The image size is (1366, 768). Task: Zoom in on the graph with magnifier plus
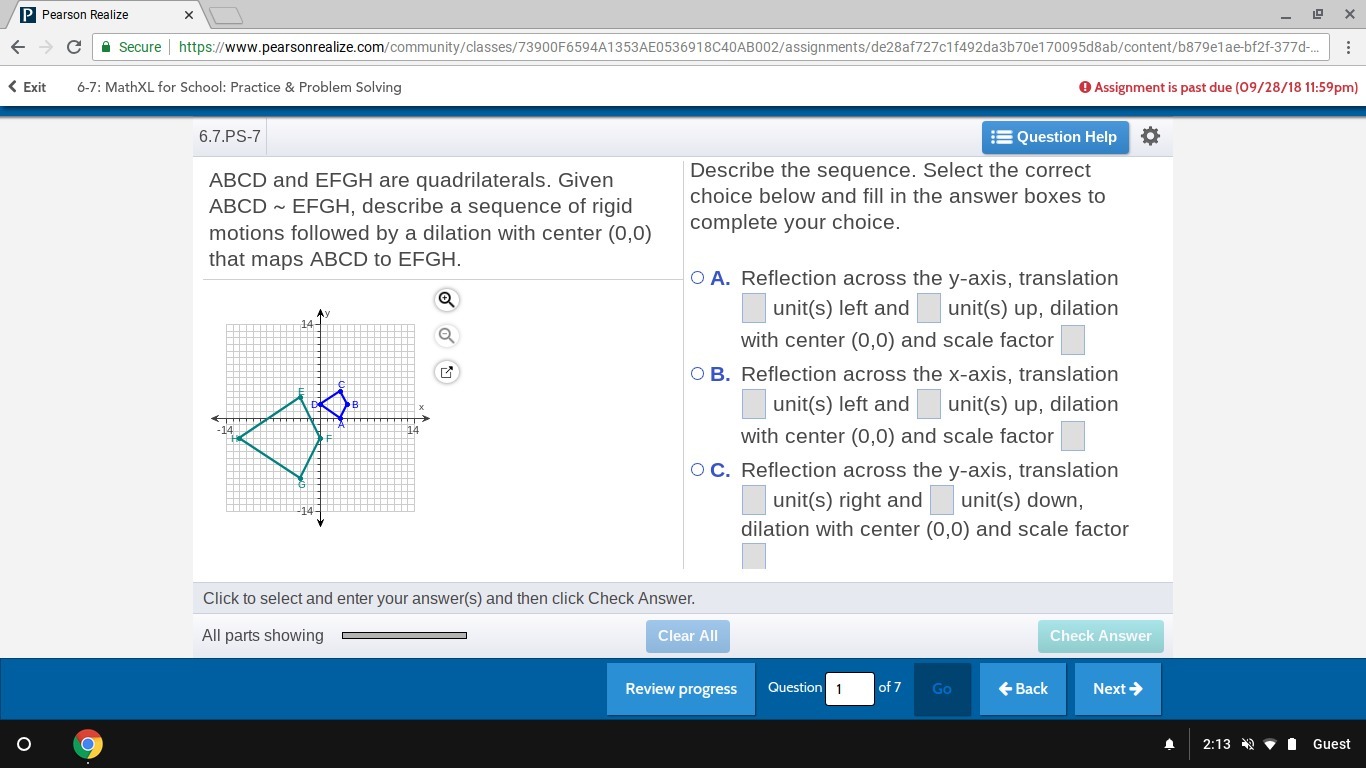pos(447,299)
